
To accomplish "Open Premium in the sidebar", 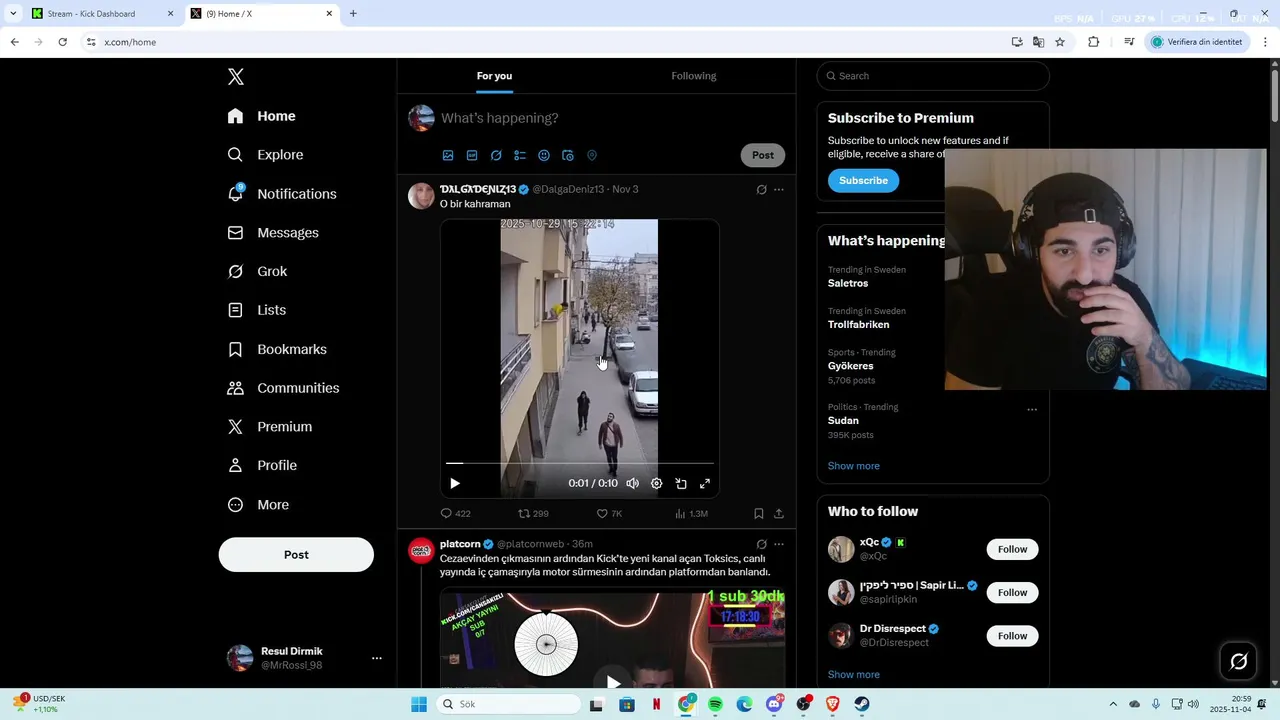I will pos(269,427).
